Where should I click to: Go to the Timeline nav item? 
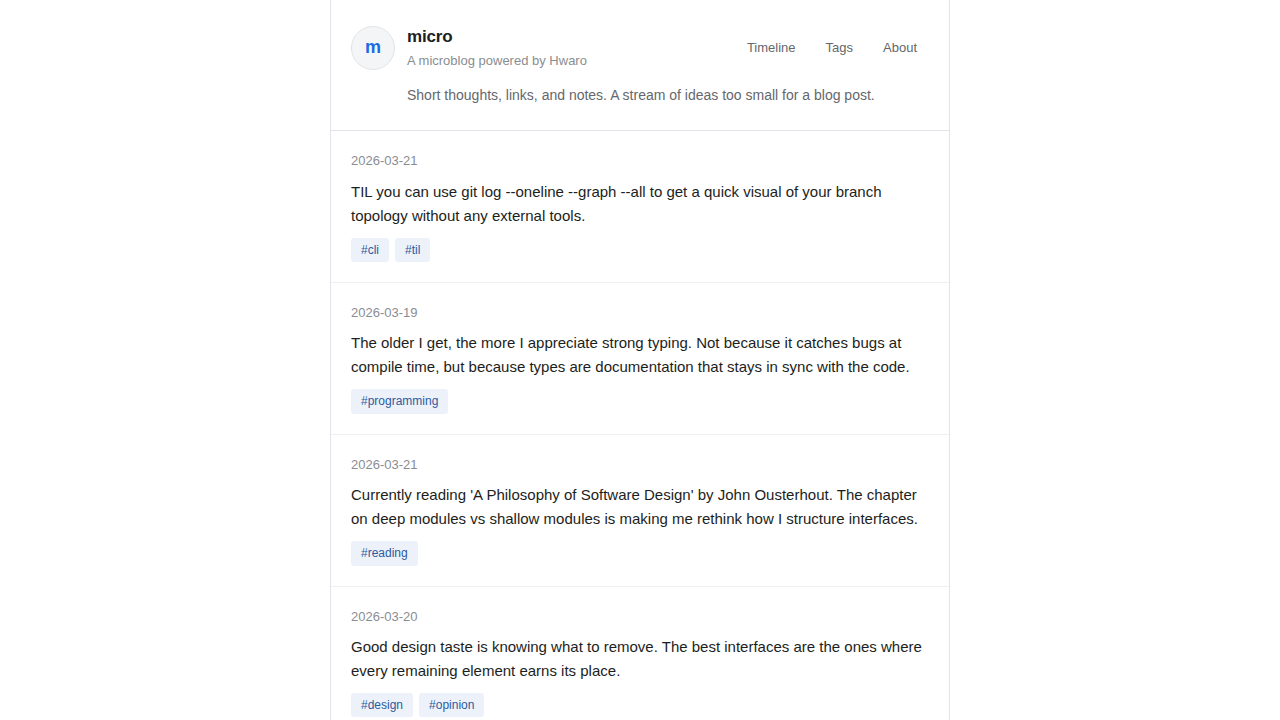point(771,48)
